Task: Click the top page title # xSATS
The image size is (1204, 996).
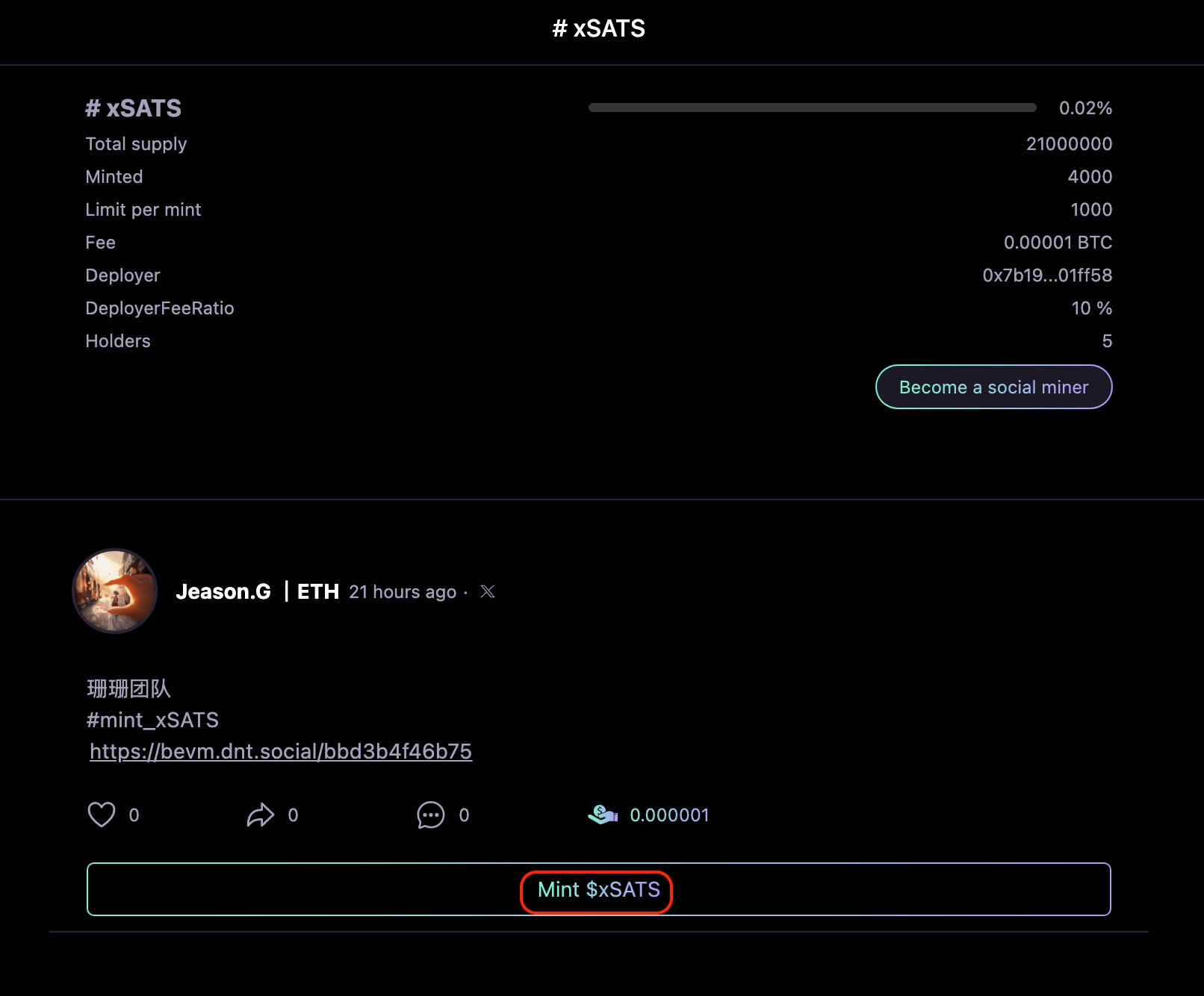Action: point(598,28)
